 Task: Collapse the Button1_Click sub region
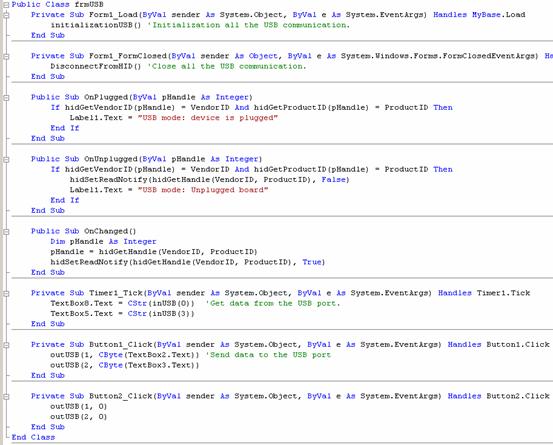coord(6,345)
